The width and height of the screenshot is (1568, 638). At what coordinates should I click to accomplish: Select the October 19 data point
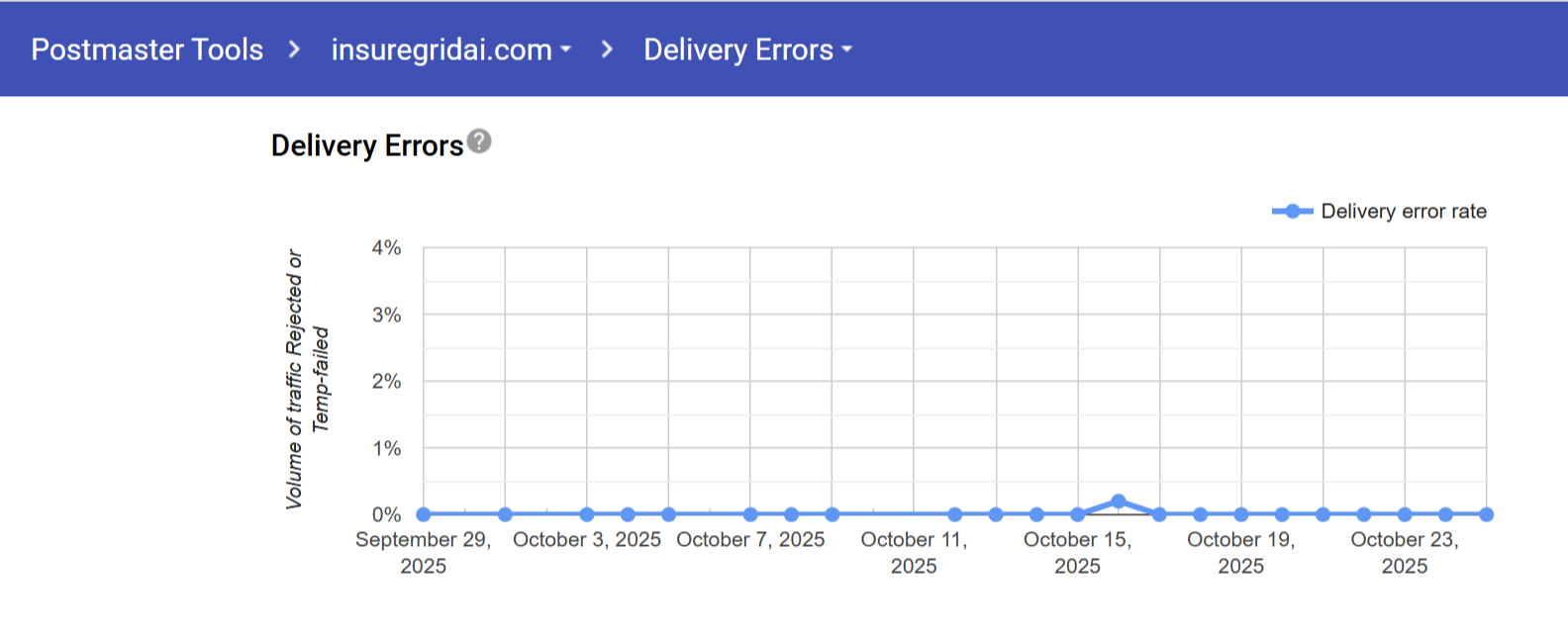(x=1241, y=514)
